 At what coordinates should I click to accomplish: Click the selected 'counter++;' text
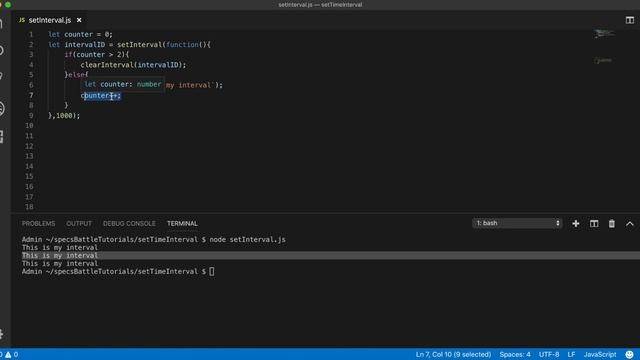(x=101, y=96)
